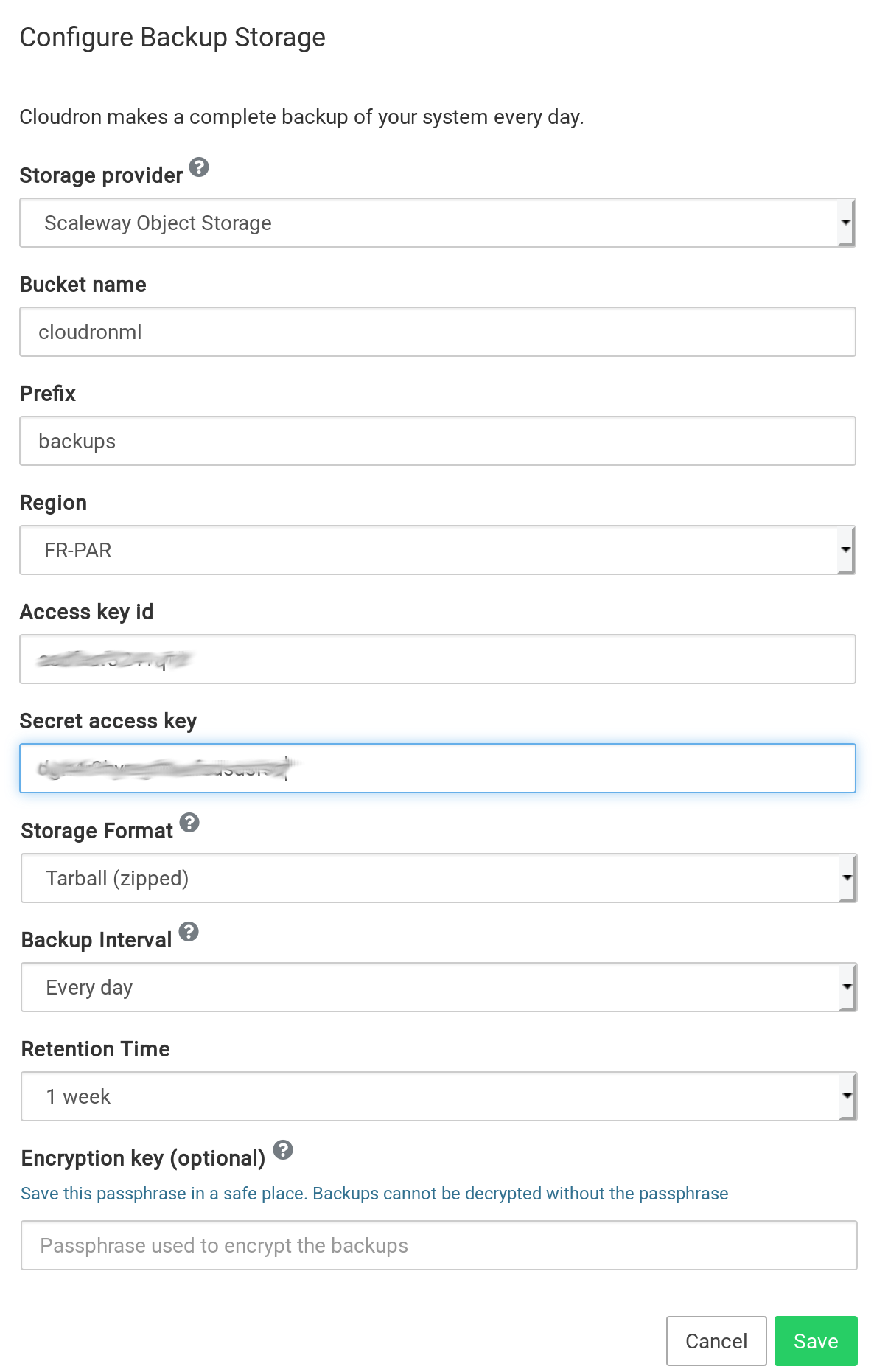Click the Storage Format help icon
This screenshot has height=1372, width=874.
pyautogui.click(x=189, y=823)
